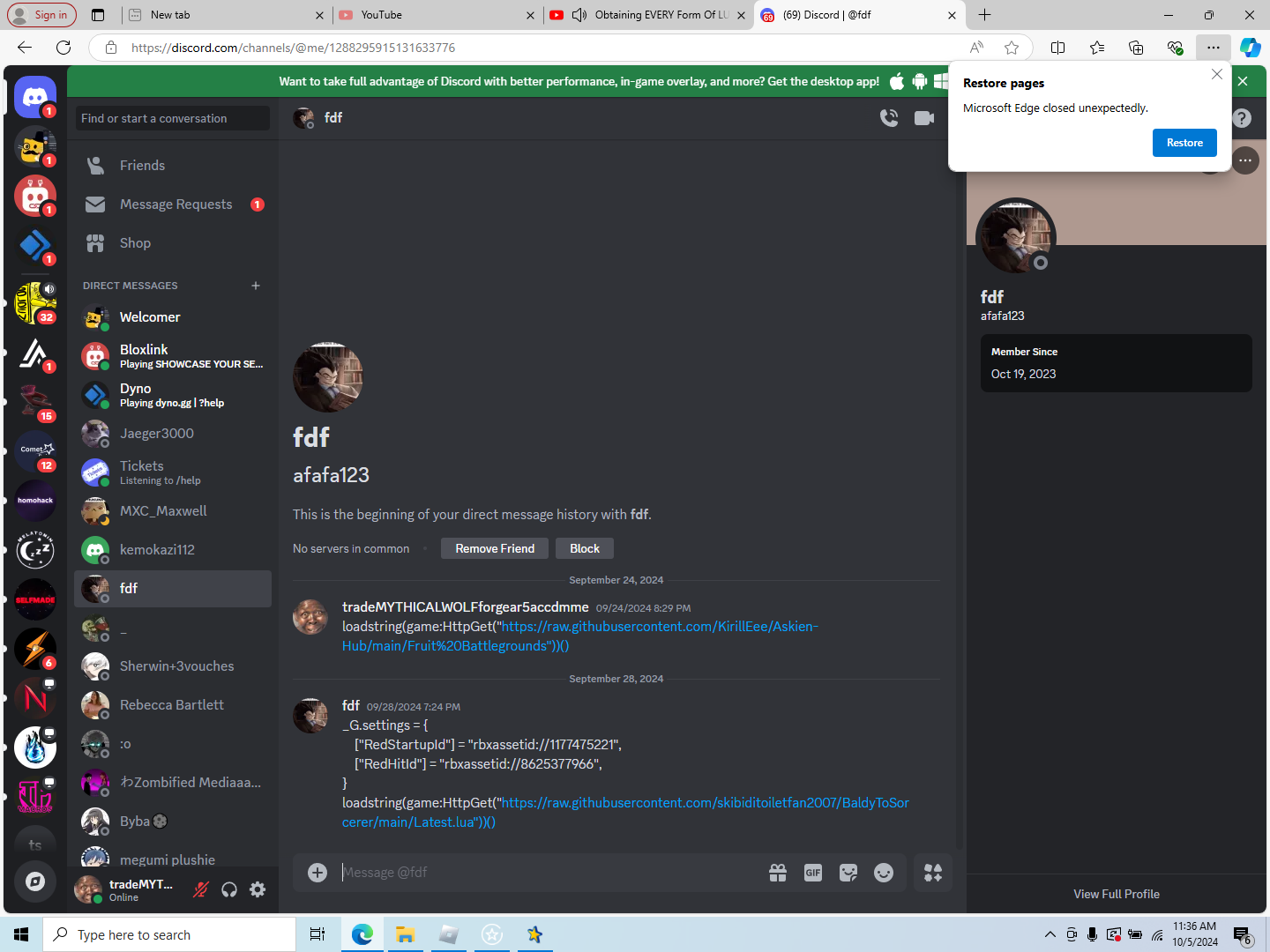Open Discord help question mark icon
The height and width of the screenshot is (952, 1270).
tap(1242, 118)
